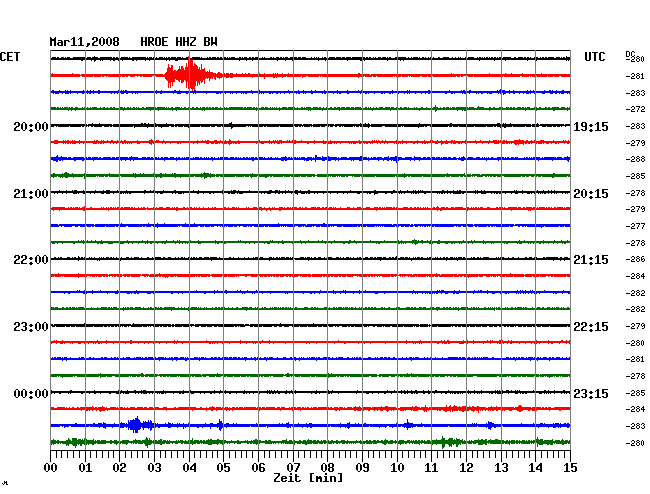Select minute 06 on the time axis
The width and height of the screenshot is (650, 494).
pyautogui.click(x=258, y=468)
